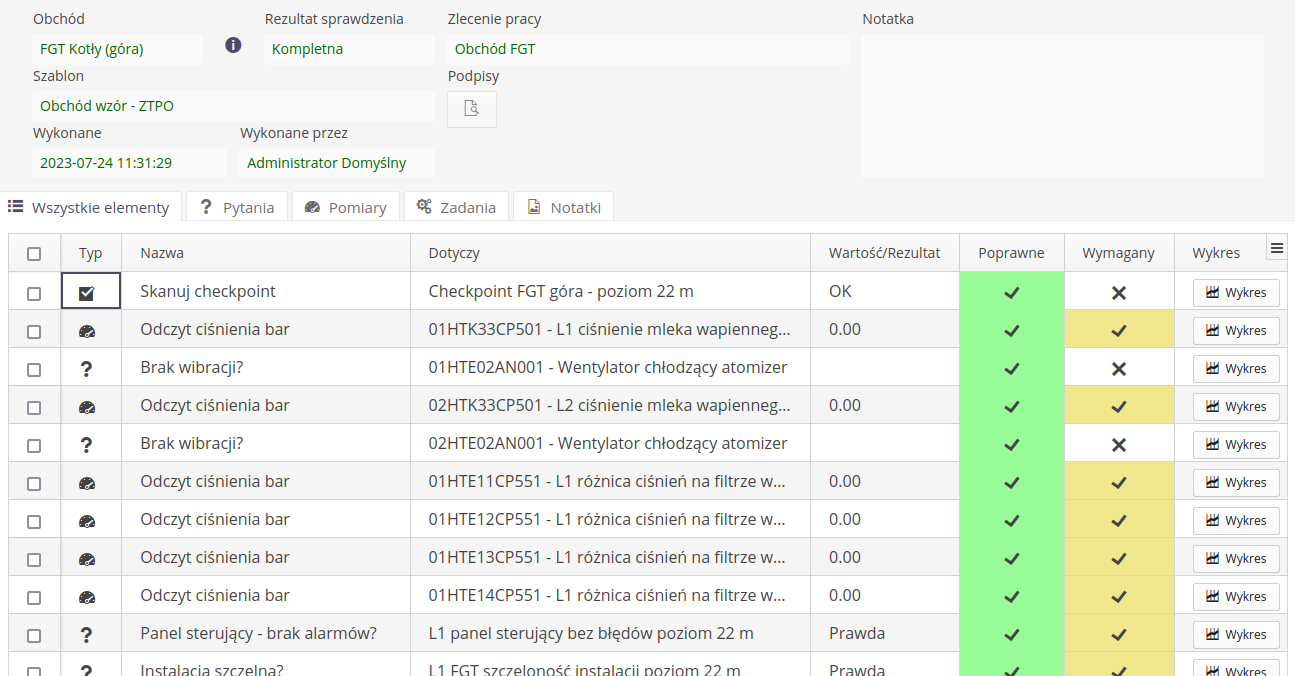The image size is (1295, 676).
Task: Open Wykres for 02HTK33CP501 pressure reading
Action: [x=1236, y=407]
